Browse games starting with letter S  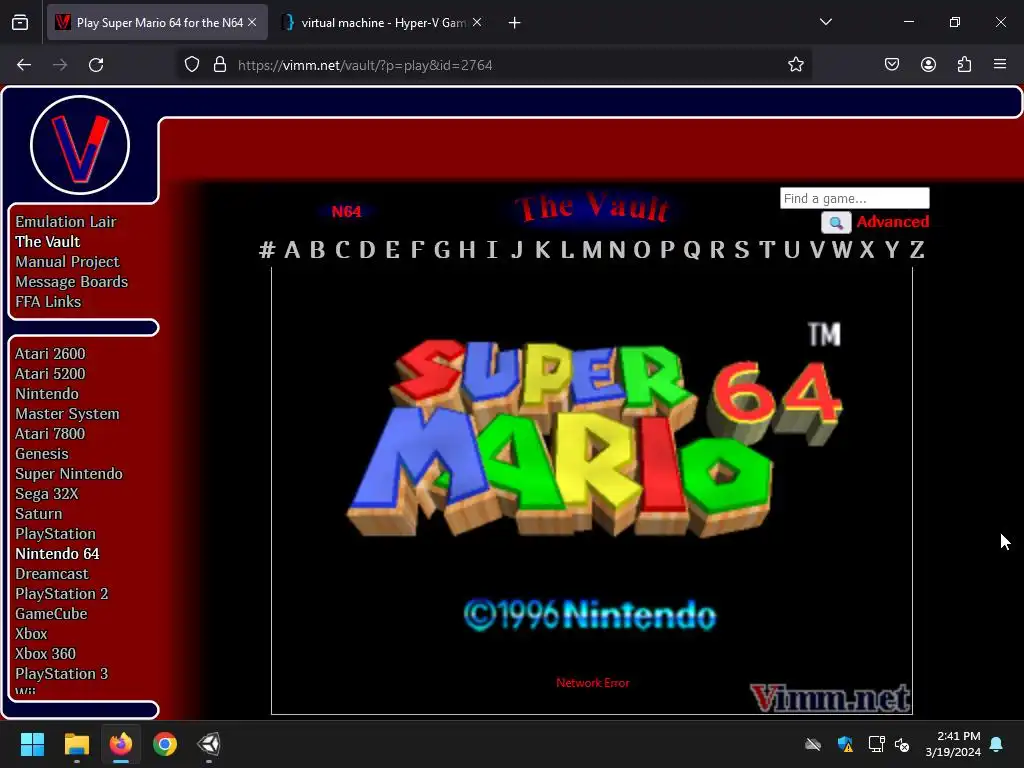click(741, 249)
